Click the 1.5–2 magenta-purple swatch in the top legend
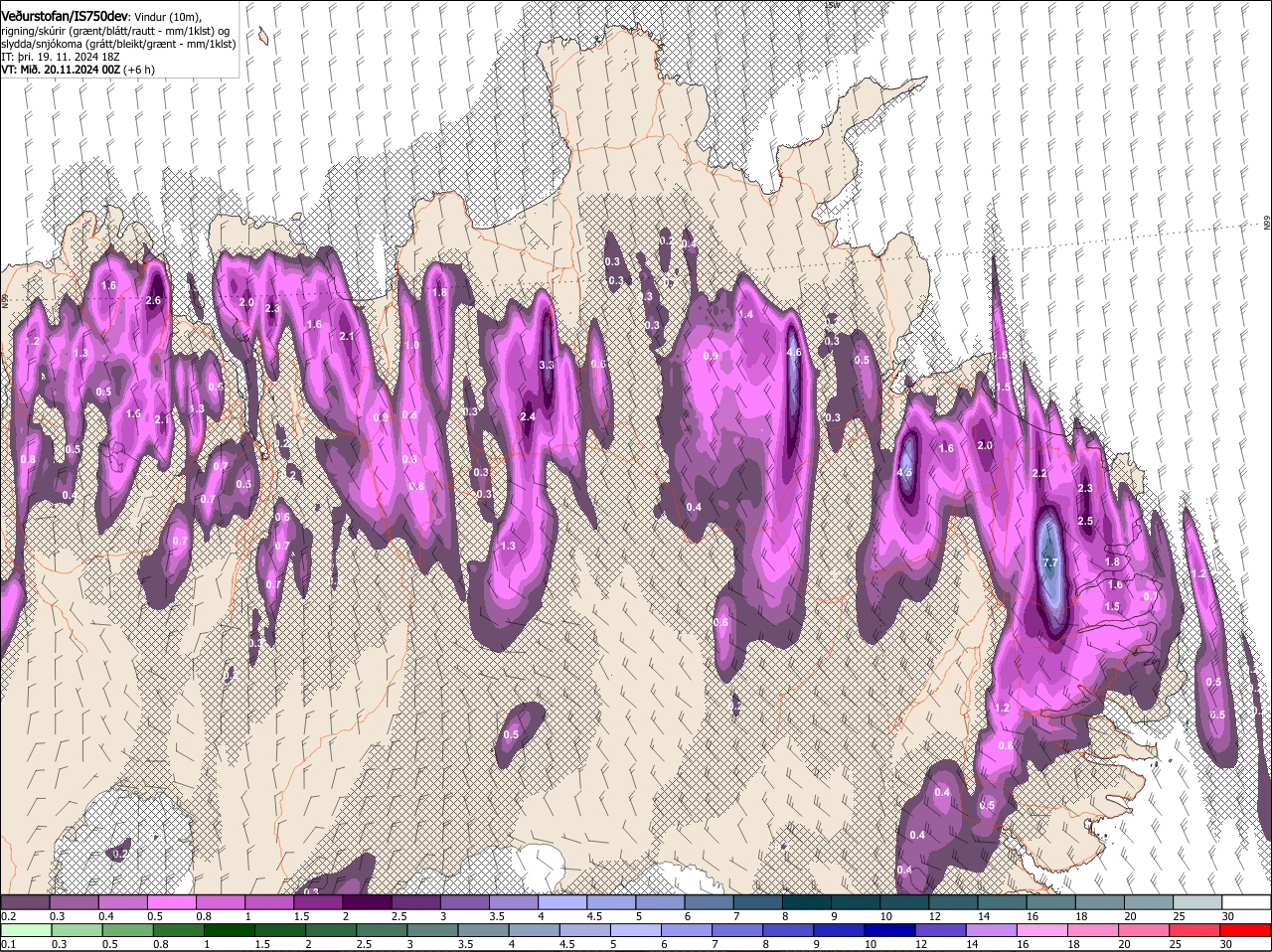1272x952 pixels. click(x=319, y=902)
